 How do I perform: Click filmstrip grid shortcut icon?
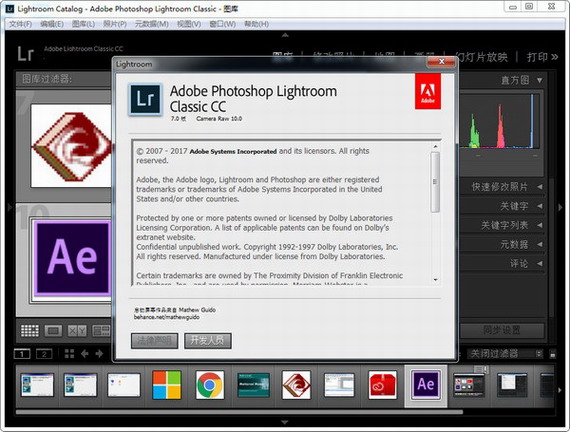click(69, 354)
